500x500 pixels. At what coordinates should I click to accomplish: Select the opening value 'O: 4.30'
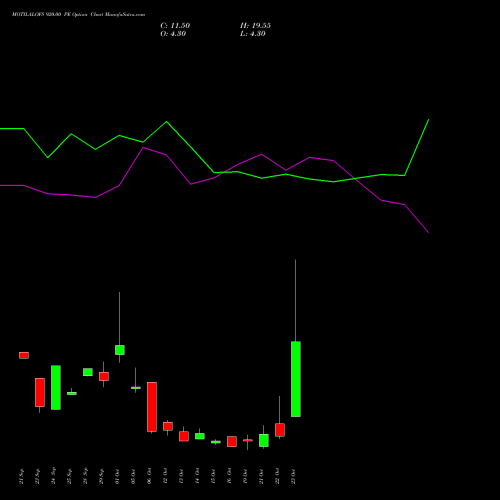pos(173,34)
